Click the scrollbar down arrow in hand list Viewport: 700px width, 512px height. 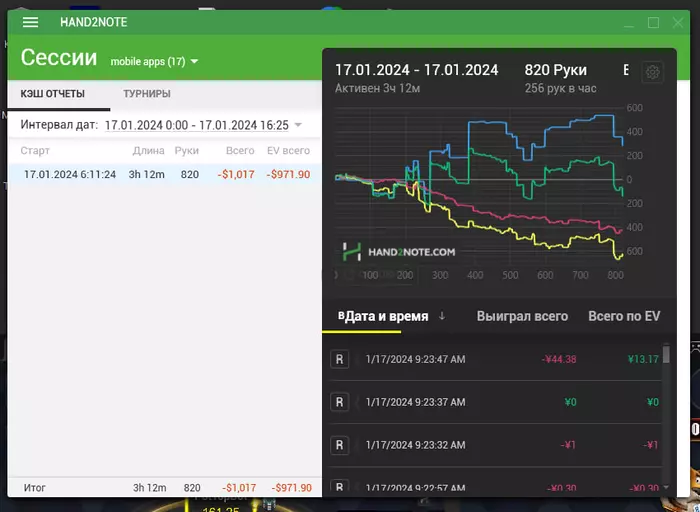(666, 487)
